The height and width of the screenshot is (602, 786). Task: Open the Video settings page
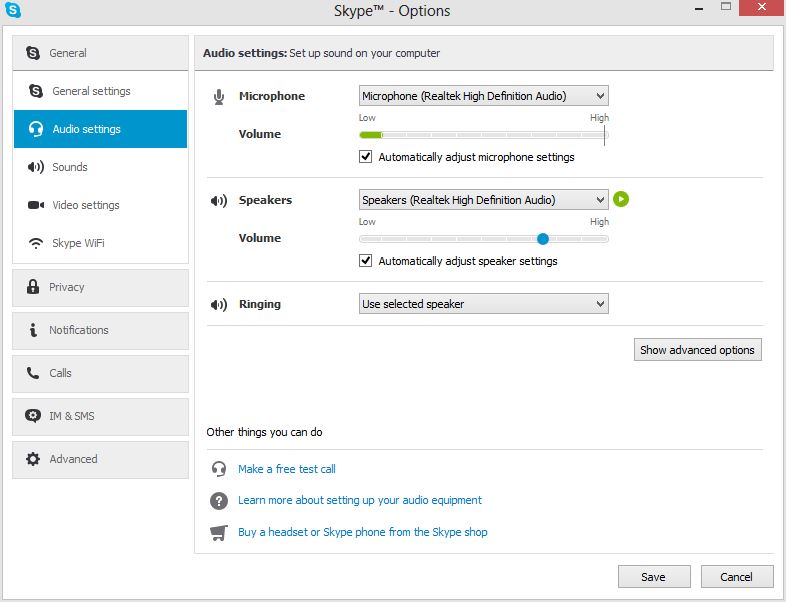(x=85, y=205)
